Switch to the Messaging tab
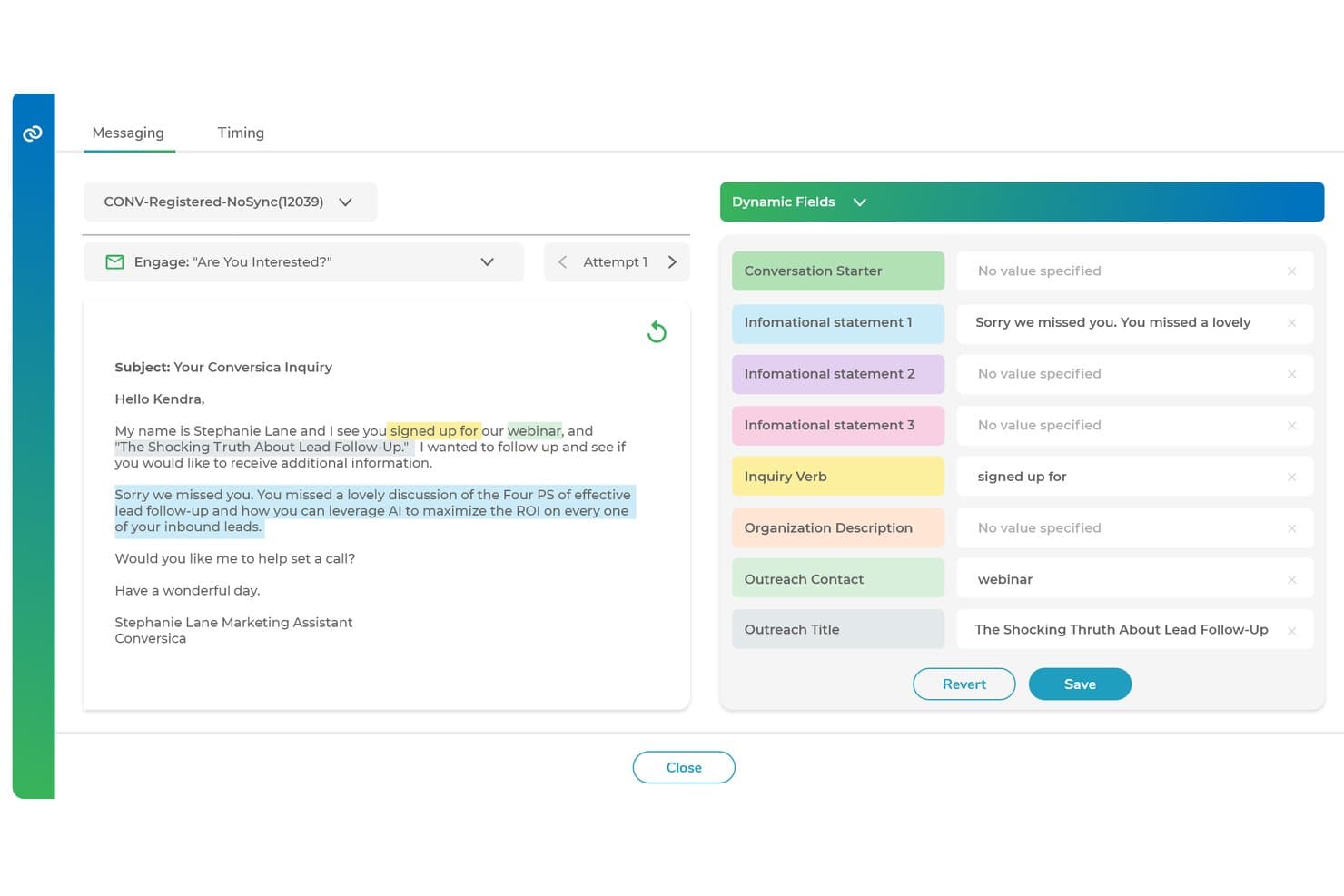This screenshot has width=1344, height=896. point(128,133)
